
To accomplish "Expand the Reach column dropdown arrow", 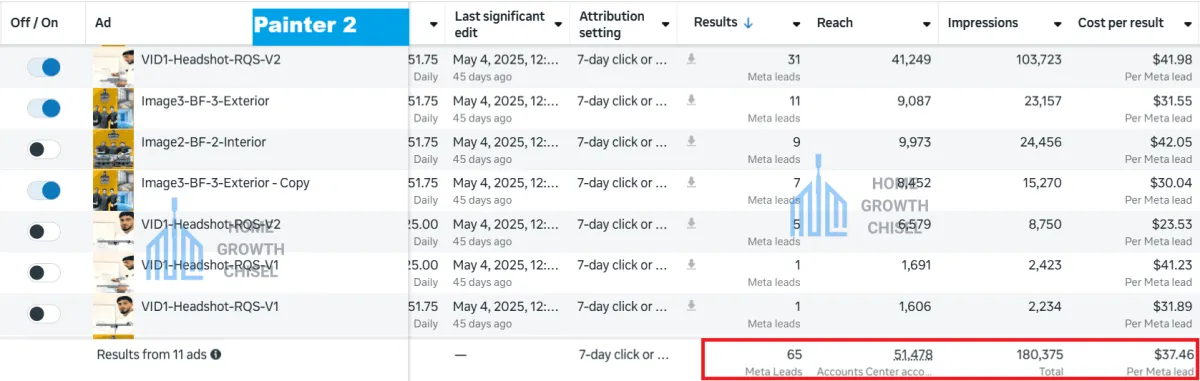I will (926, 24).
